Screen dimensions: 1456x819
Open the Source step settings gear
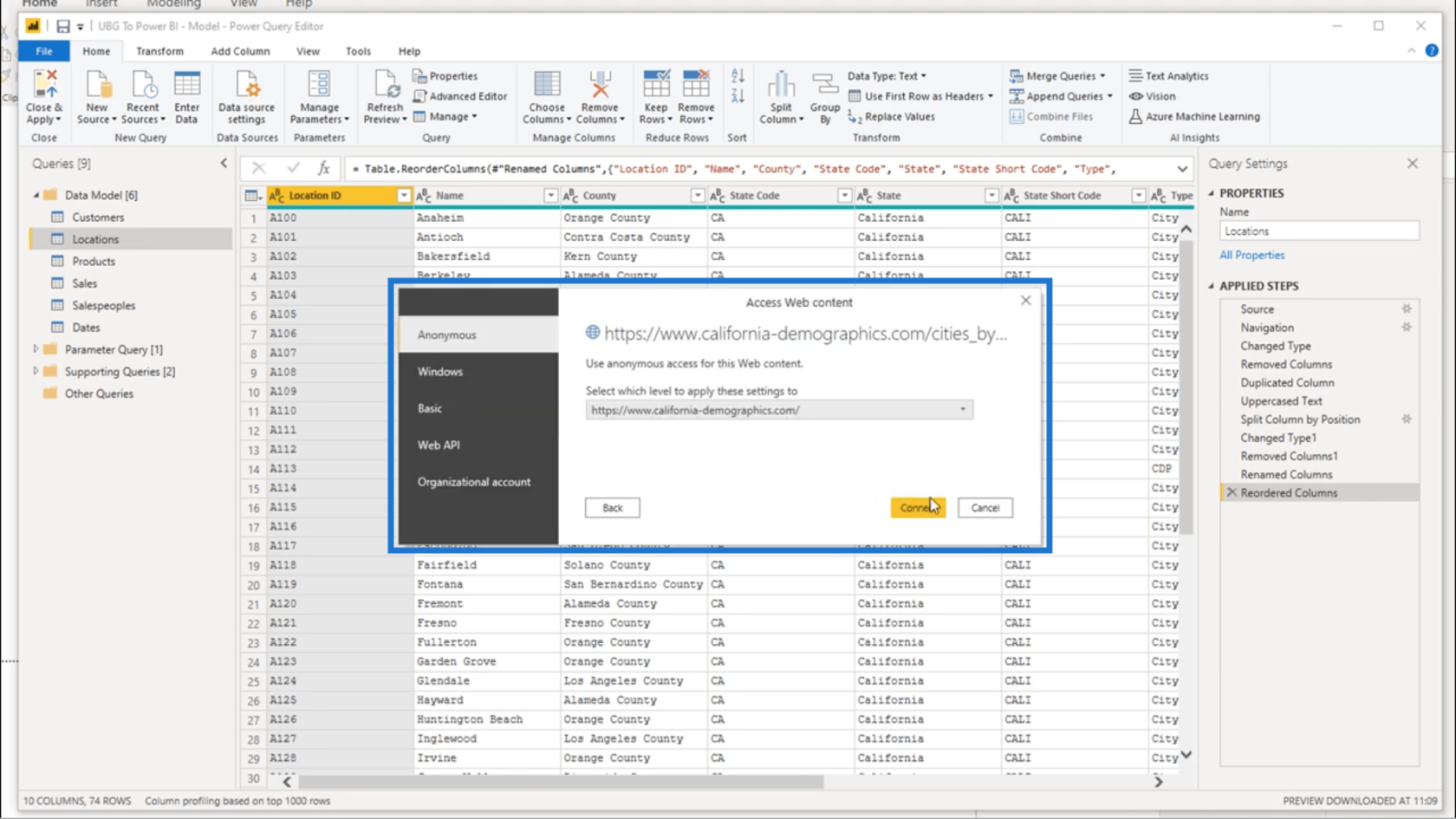1407,309
